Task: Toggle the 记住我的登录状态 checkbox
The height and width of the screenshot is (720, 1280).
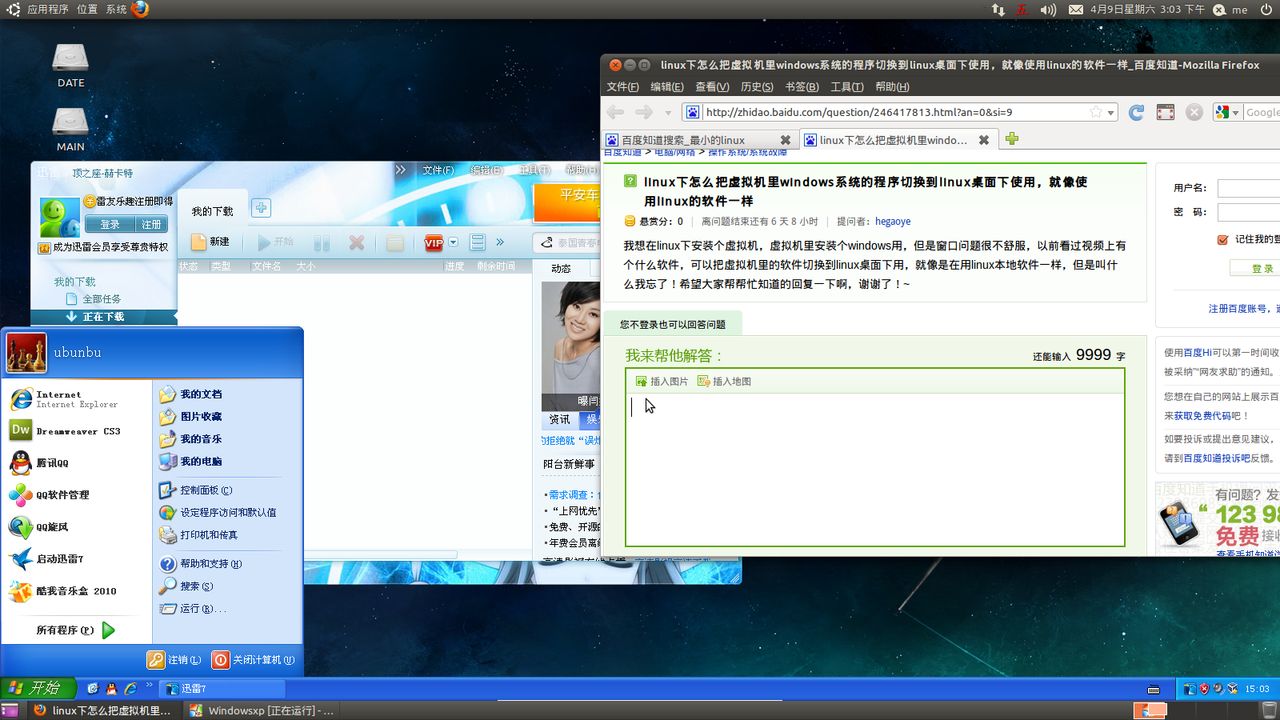Action: [x=1222, y=239]
